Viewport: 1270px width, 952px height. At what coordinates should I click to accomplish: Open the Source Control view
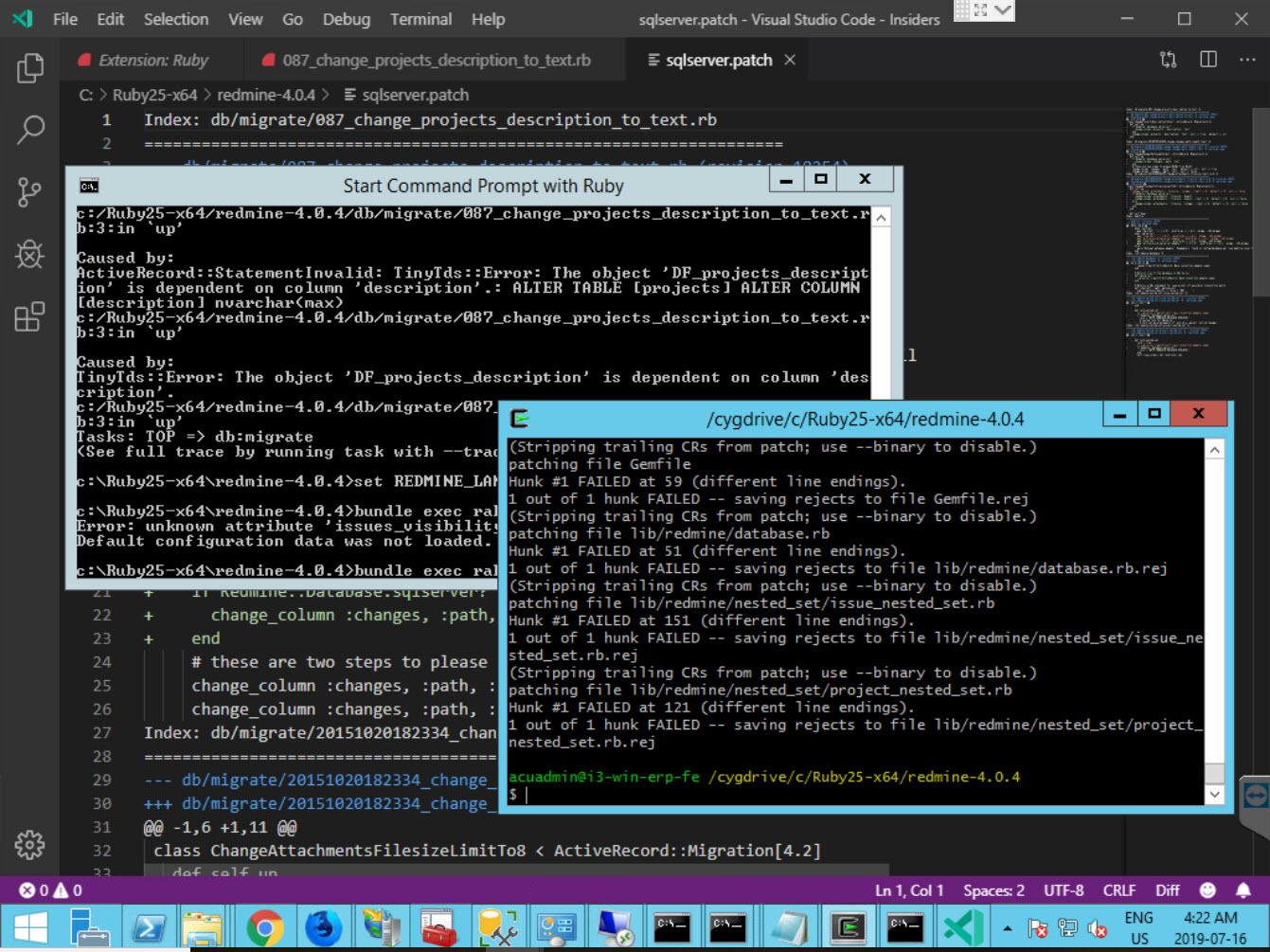(x=29, y=192)
